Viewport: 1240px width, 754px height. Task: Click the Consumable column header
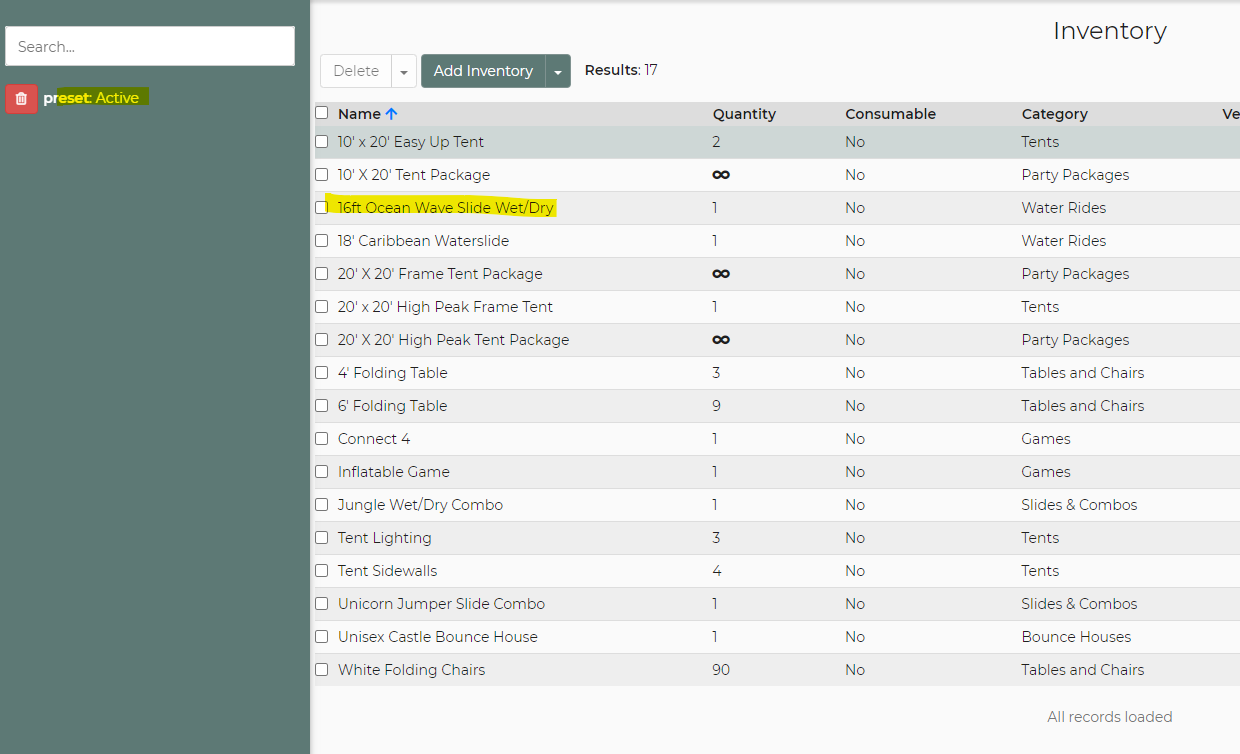click(890, 114)
